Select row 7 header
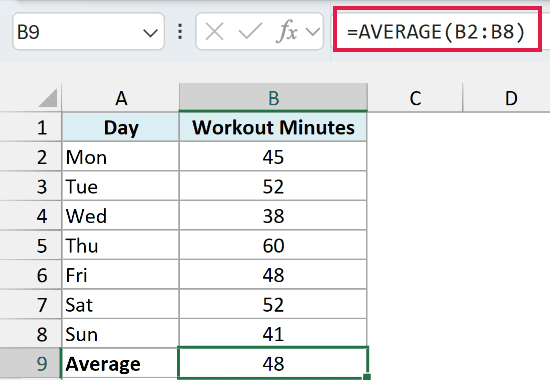This screenshot has width=550, height=380. point(31,304)
